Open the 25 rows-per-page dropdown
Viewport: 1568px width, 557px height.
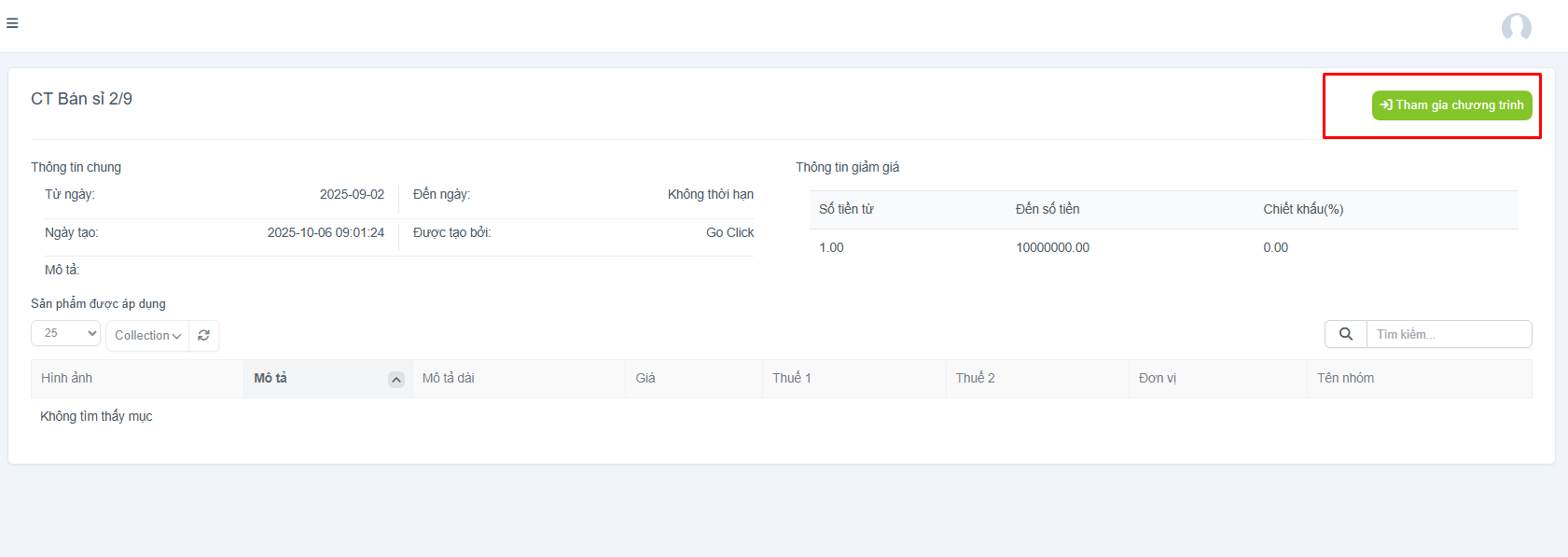(65, 333)
